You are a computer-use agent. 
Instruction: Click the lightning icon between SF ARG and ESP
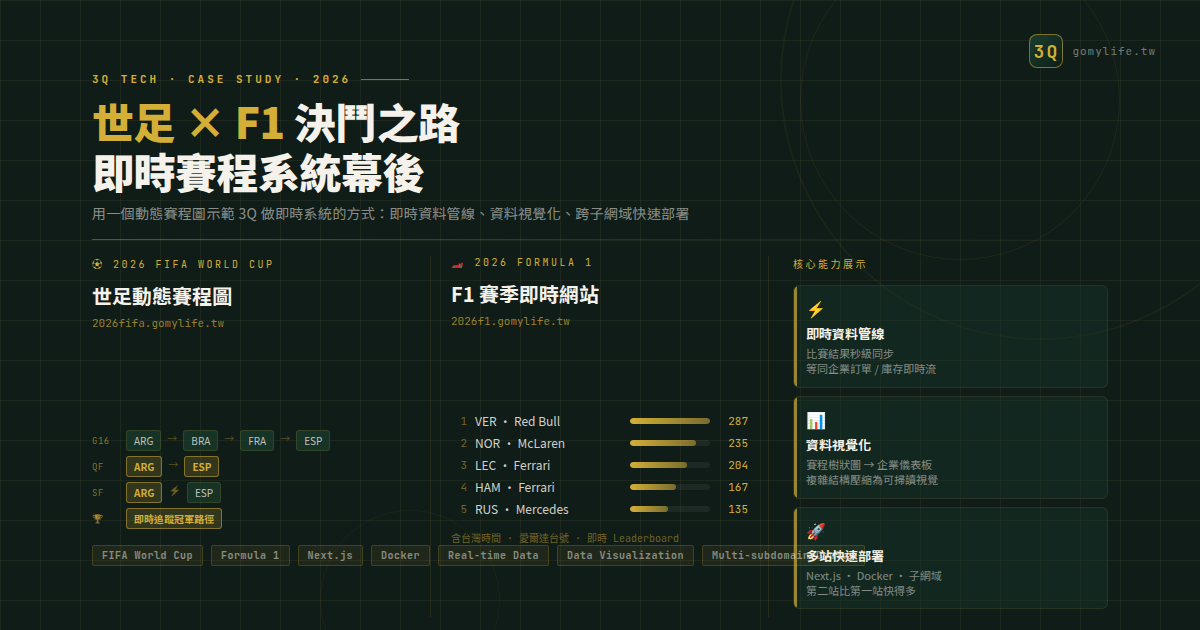pos(175,491)
